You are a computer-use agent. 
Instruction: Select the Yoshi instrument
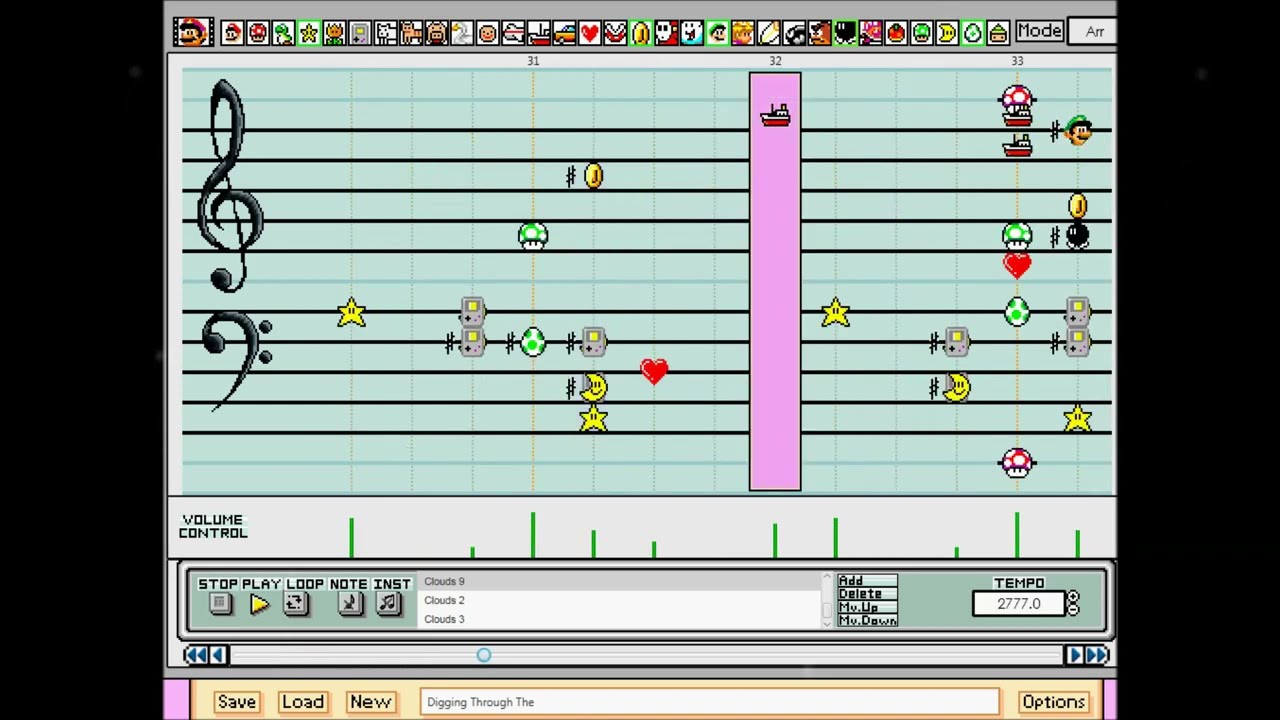point(283,33)
